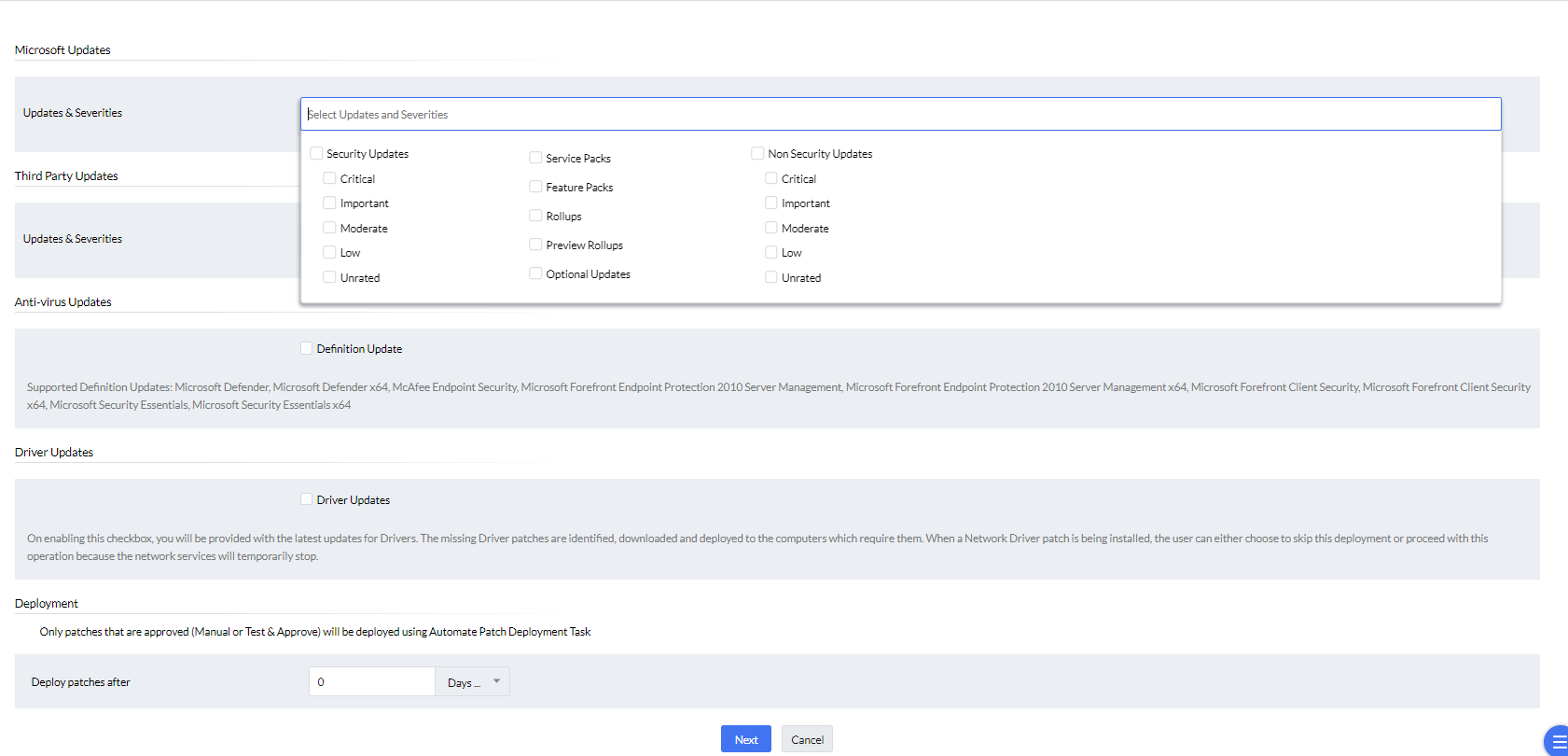Enable Preview Rollups checkbox

pyautogui.click(x=536, y=245)
